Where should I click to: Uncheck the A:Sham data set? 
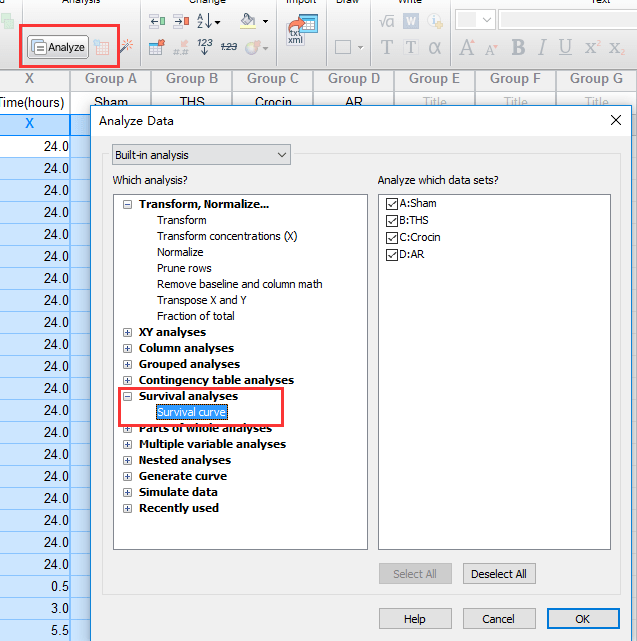click(x=391, y=204)
